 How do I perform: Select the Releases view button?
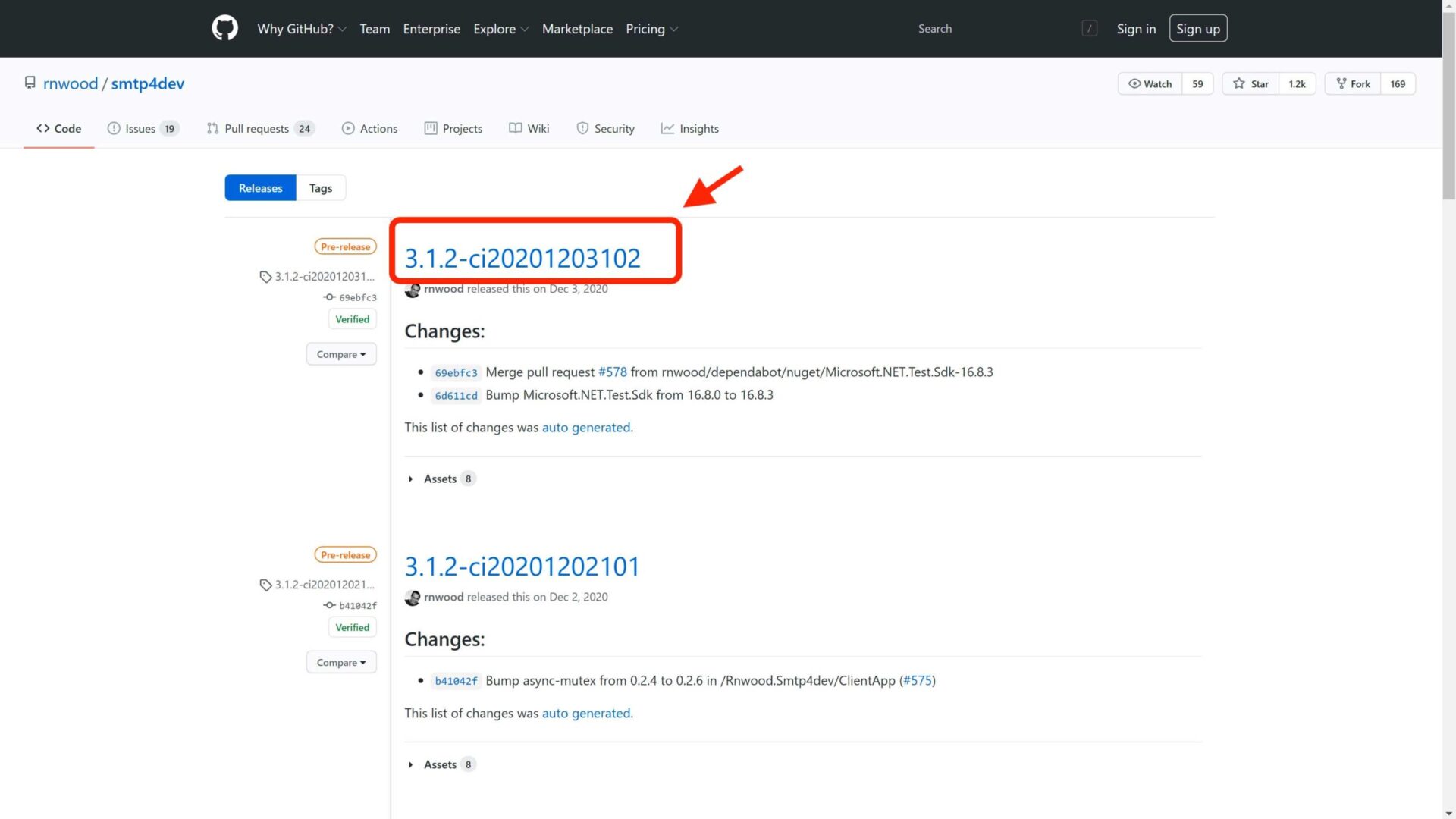coord(260,188)
